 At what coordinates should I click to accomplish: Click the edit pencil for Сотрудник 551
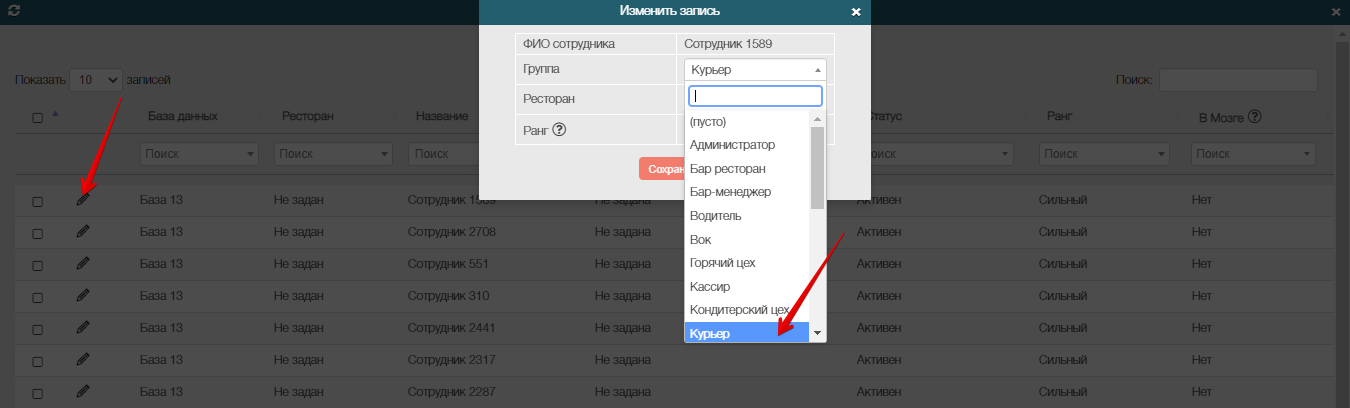click(83, 264)
